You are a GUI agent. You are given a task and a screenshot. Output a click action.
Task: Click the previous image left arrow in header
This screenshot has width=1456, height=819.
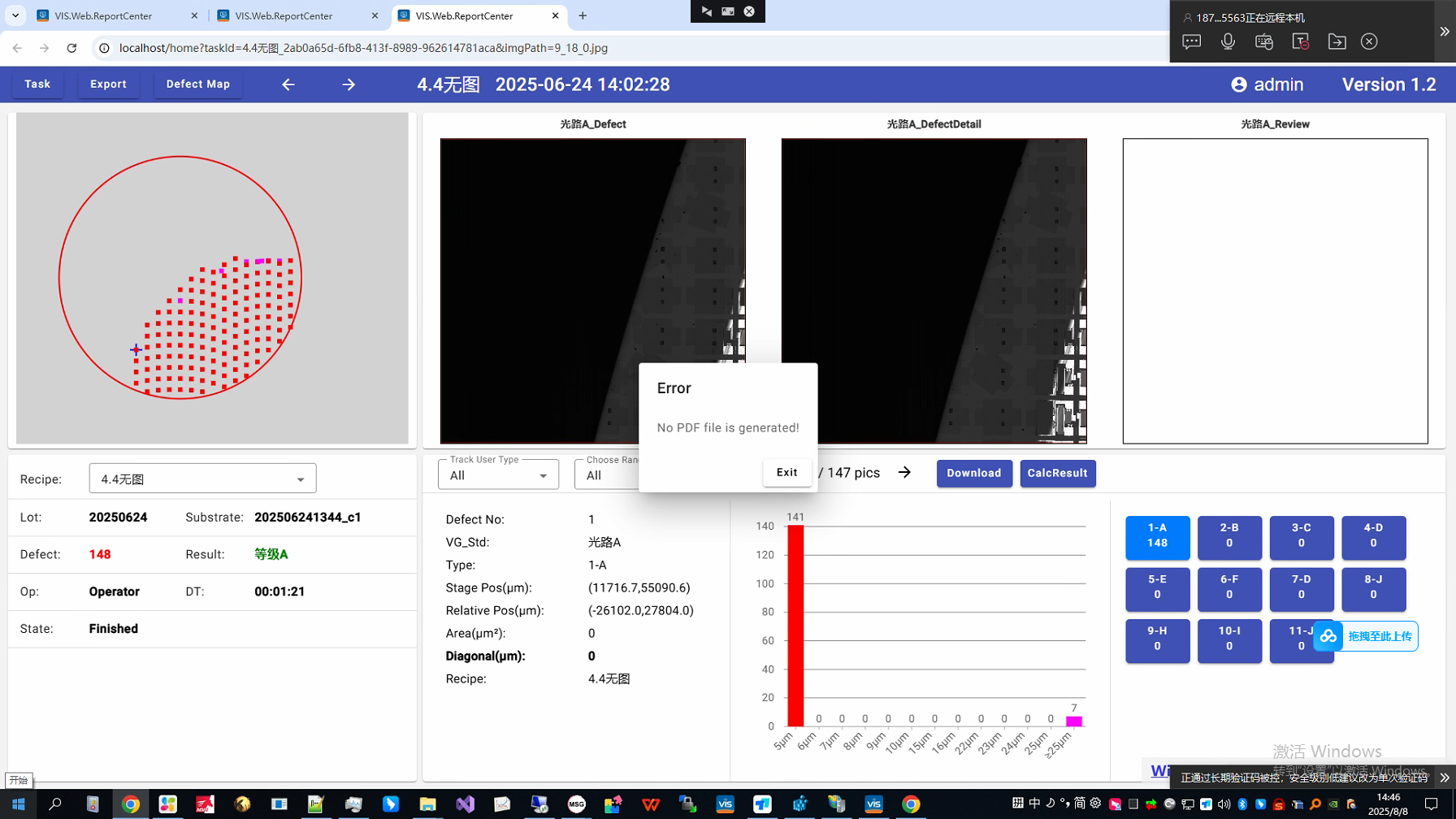[x=288, y=84]
